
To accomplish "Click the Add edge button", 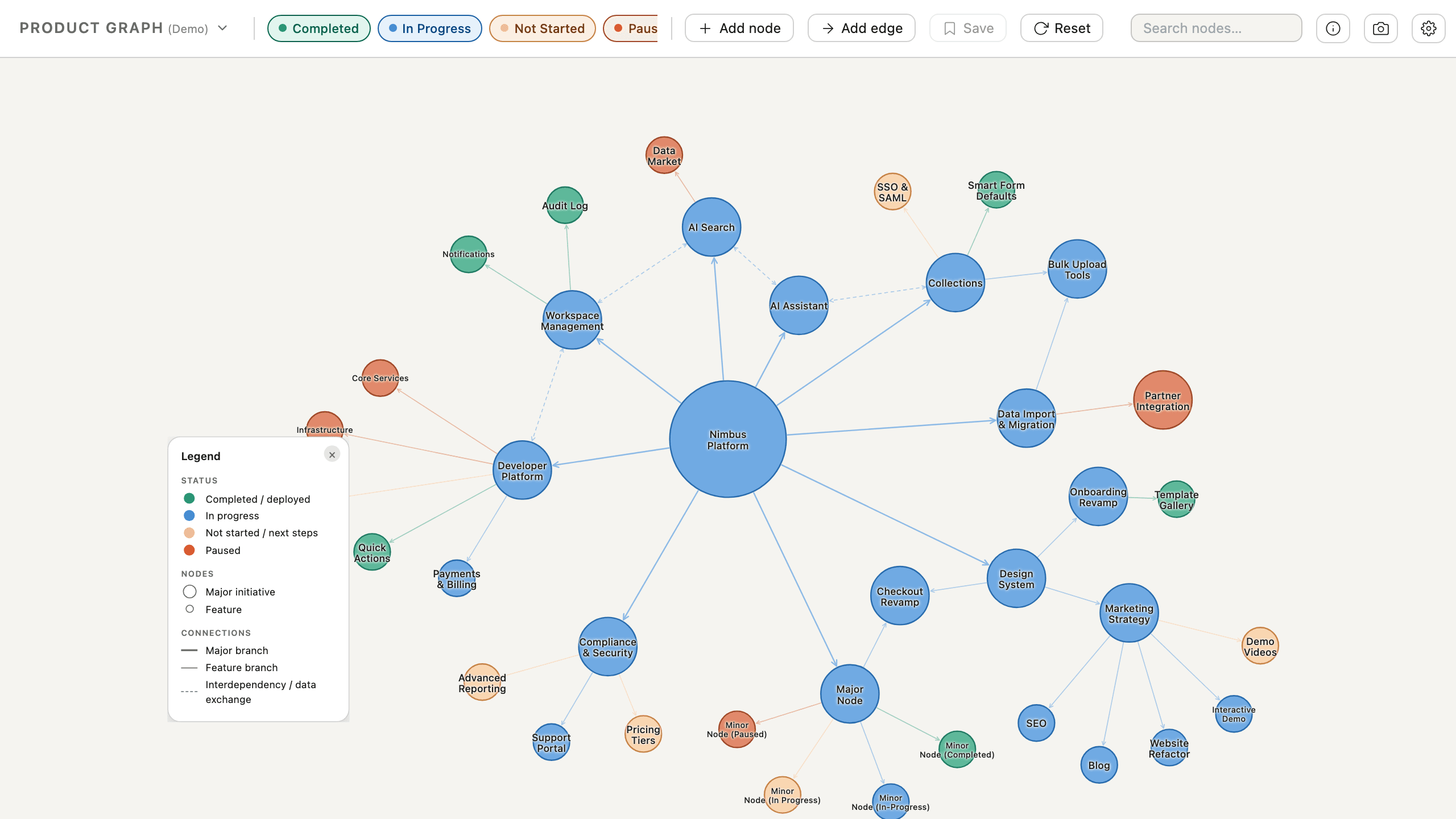I will (x=862, y=28).
